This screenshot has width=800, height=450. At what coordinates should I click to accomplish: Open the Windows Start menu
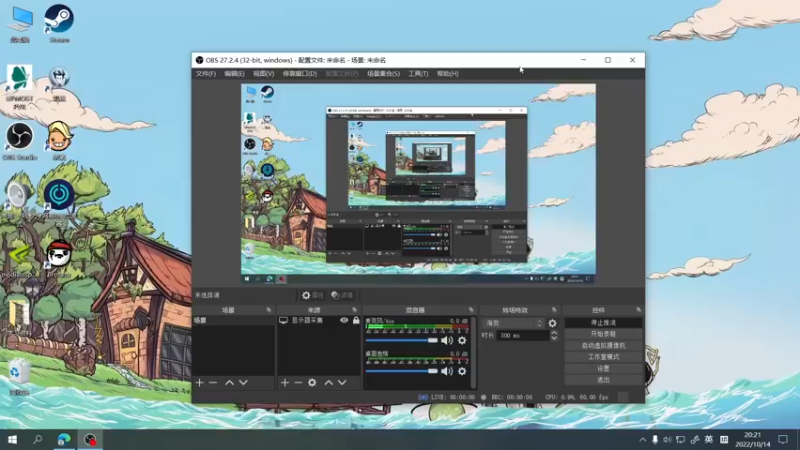pos(12,439)
